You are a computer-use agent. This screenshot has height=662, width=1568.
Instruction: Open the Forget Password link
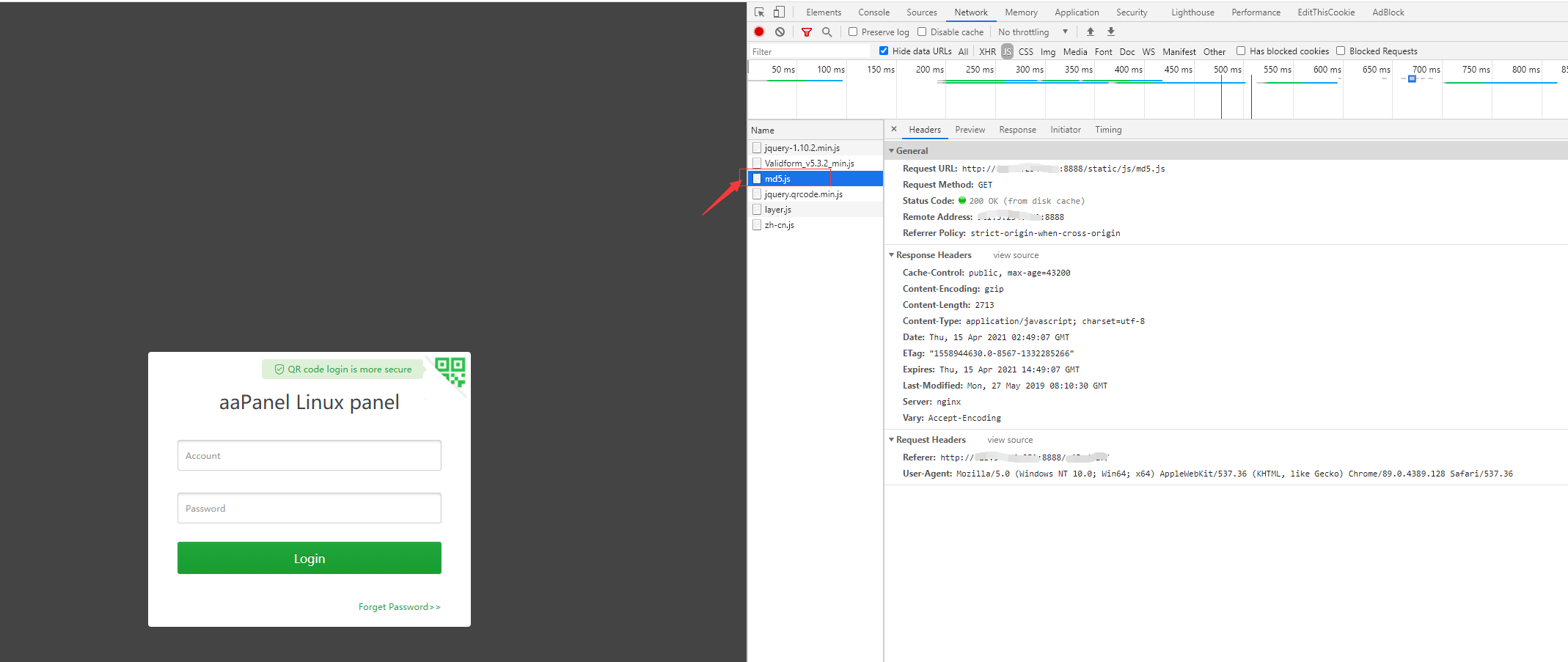[x=400, y=607]
